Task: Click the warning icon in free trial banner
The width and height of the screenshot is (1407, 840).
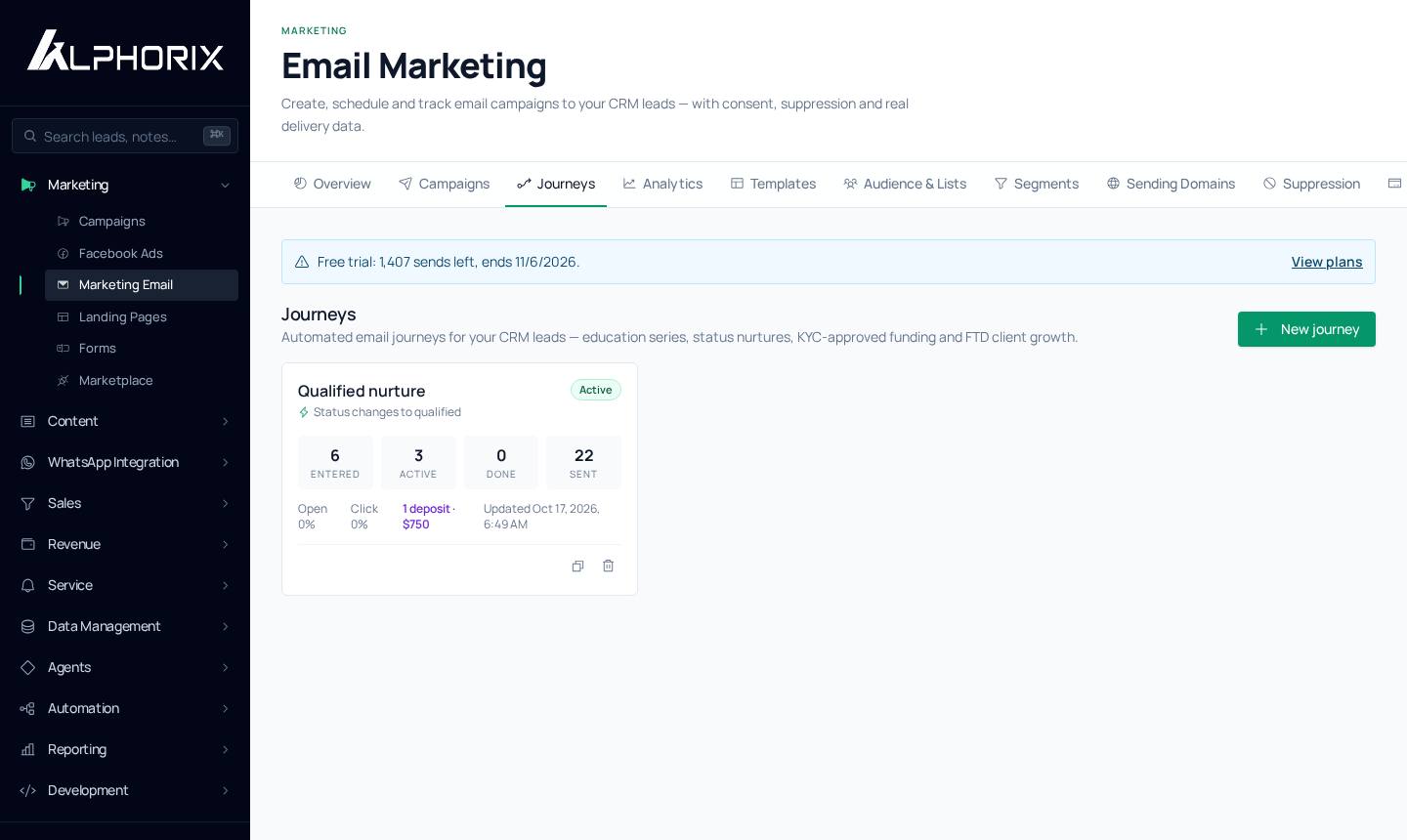Action: coord(302,262)
